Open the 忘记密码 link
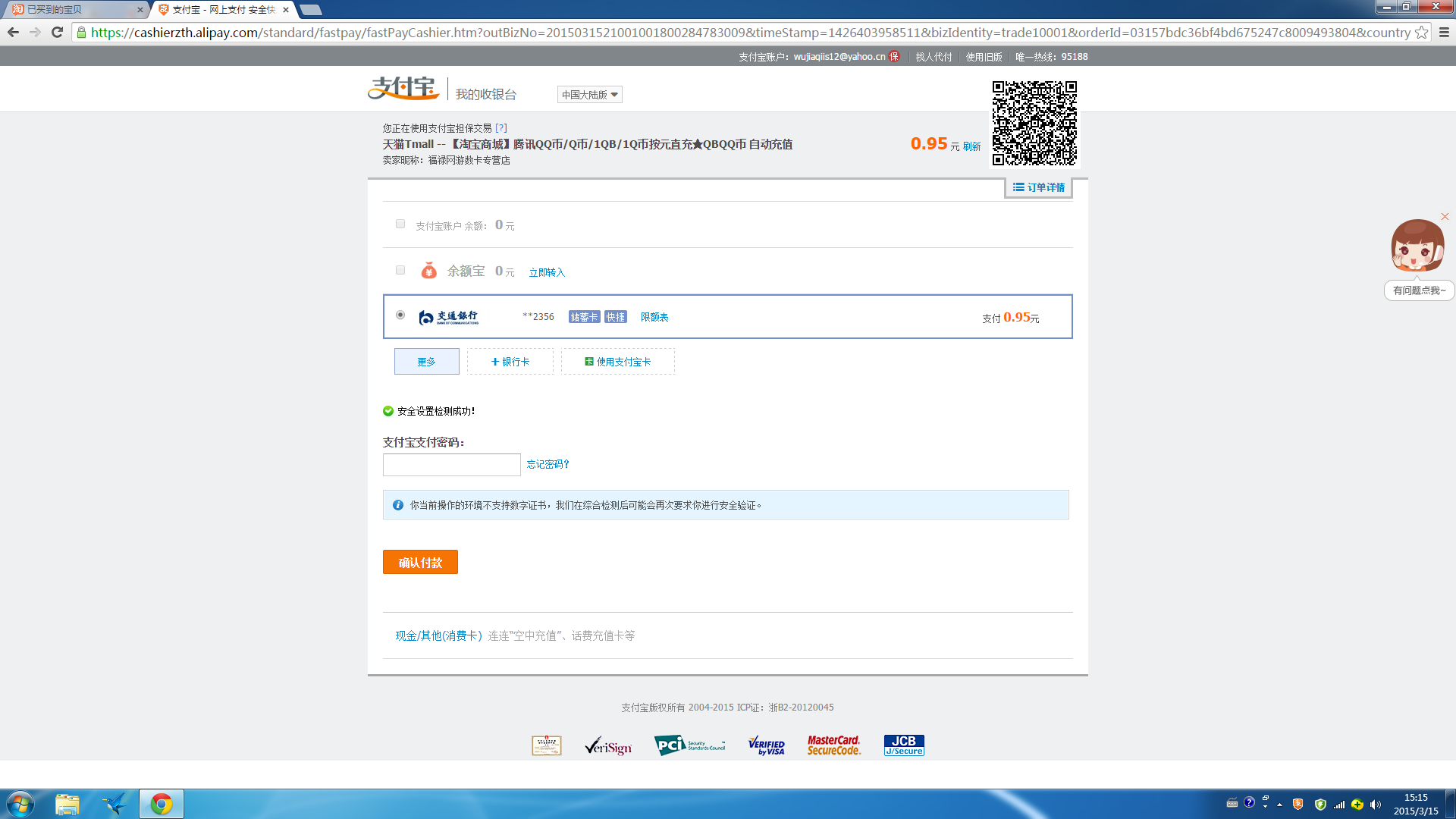The width and height of the screenshot is (1456, 819). click(548, 464)
